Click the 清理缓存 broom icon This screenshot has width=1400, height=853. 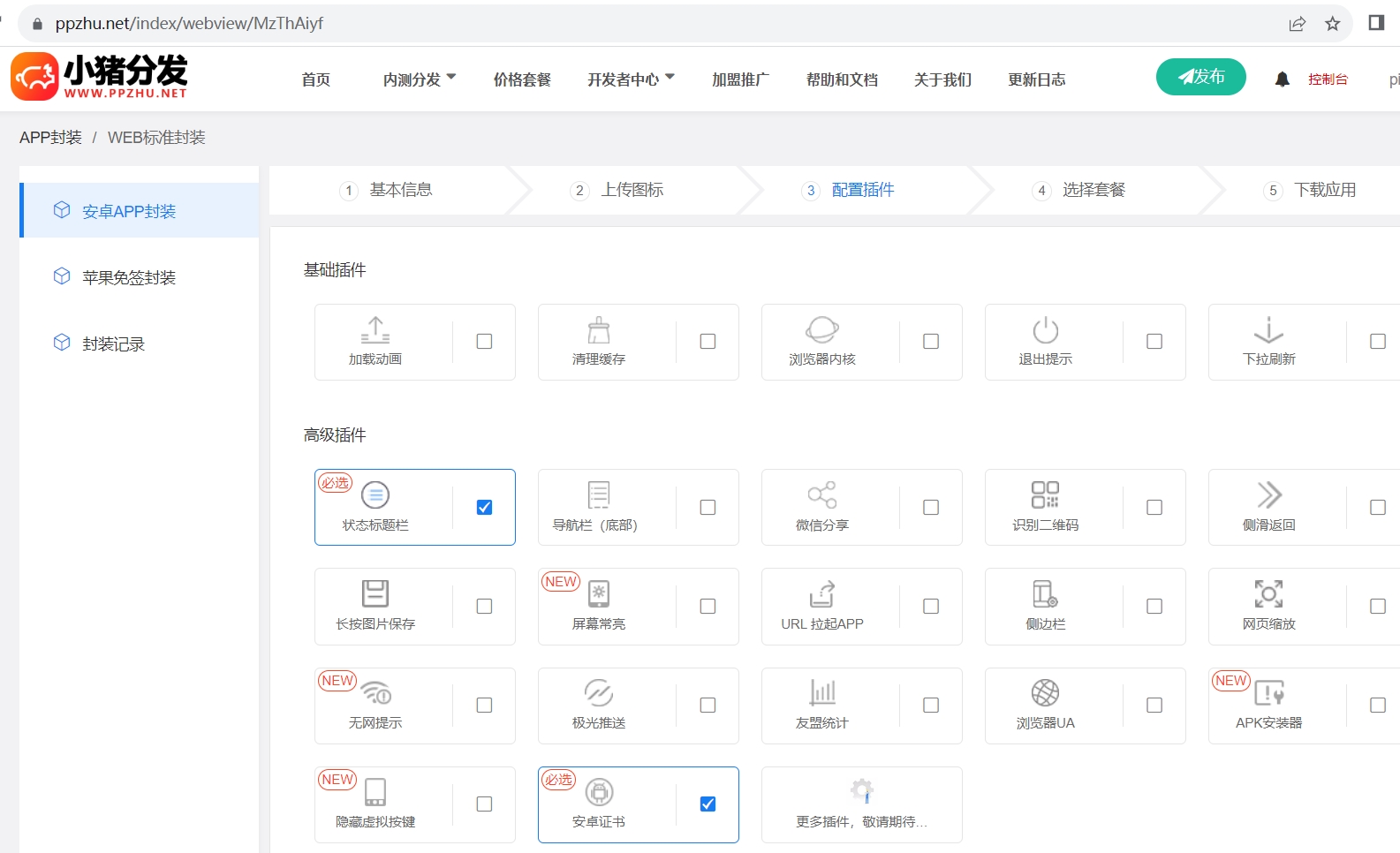[x=599, y=330]
